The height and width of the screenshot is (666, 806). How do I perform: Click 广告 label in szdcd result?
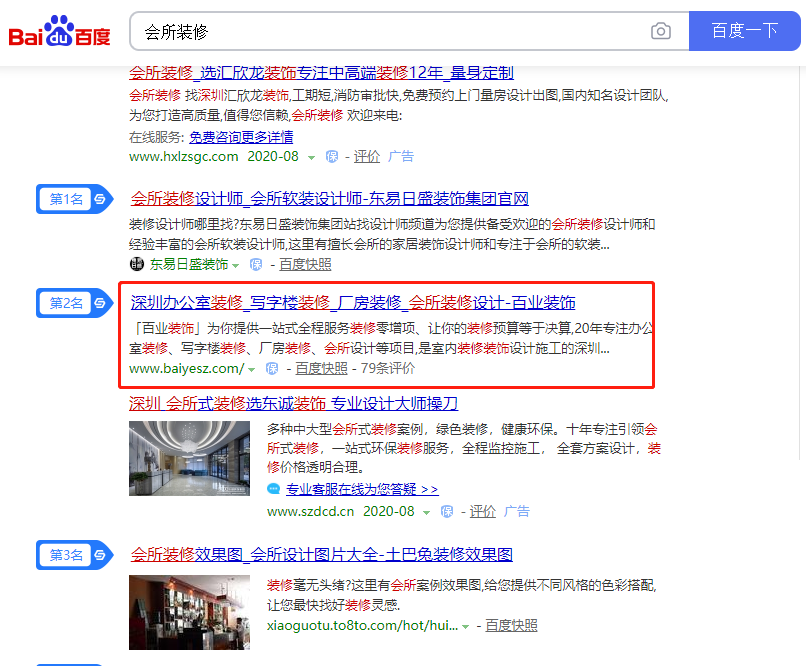point(517,511)
